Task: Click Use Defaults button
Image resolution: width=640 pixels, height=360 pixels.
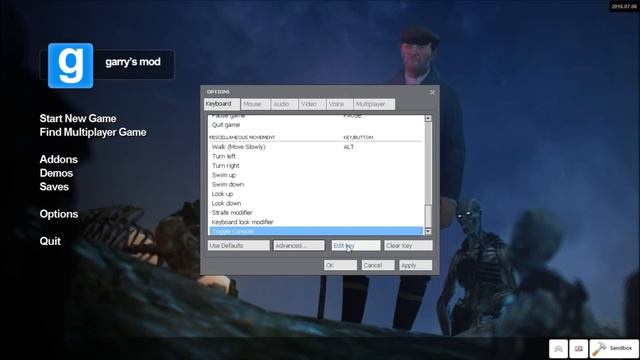Action: 239,245
